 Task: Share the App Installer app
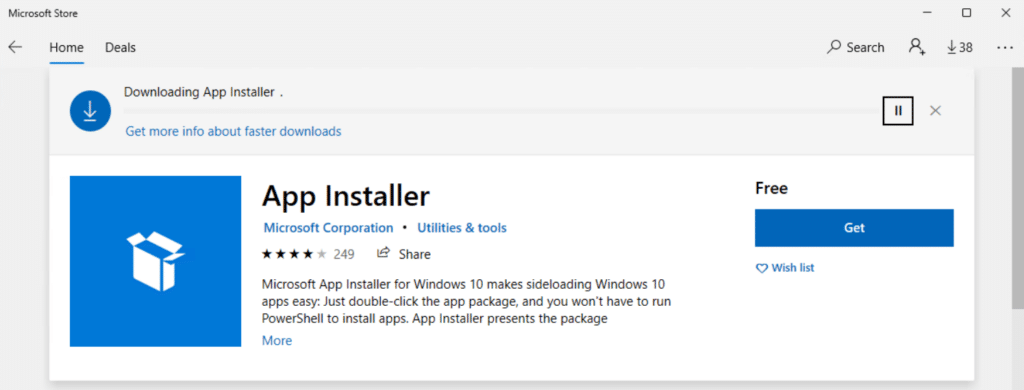[404, 253]
